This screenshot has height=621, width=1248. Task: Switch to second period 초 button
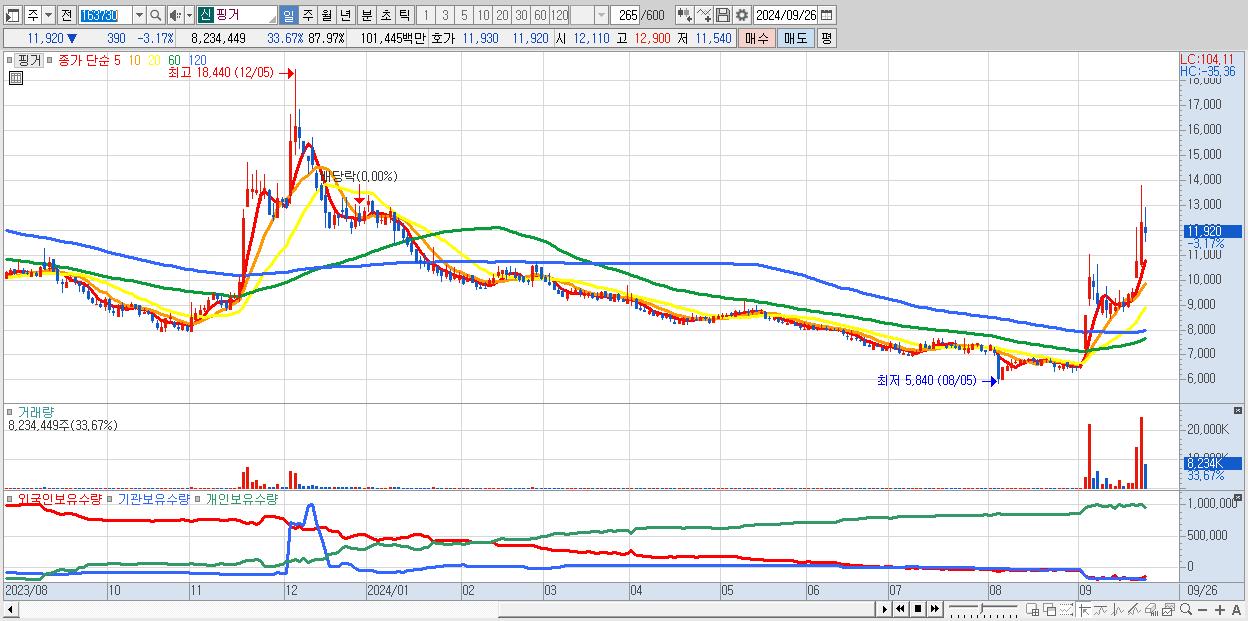coord(384,15)
